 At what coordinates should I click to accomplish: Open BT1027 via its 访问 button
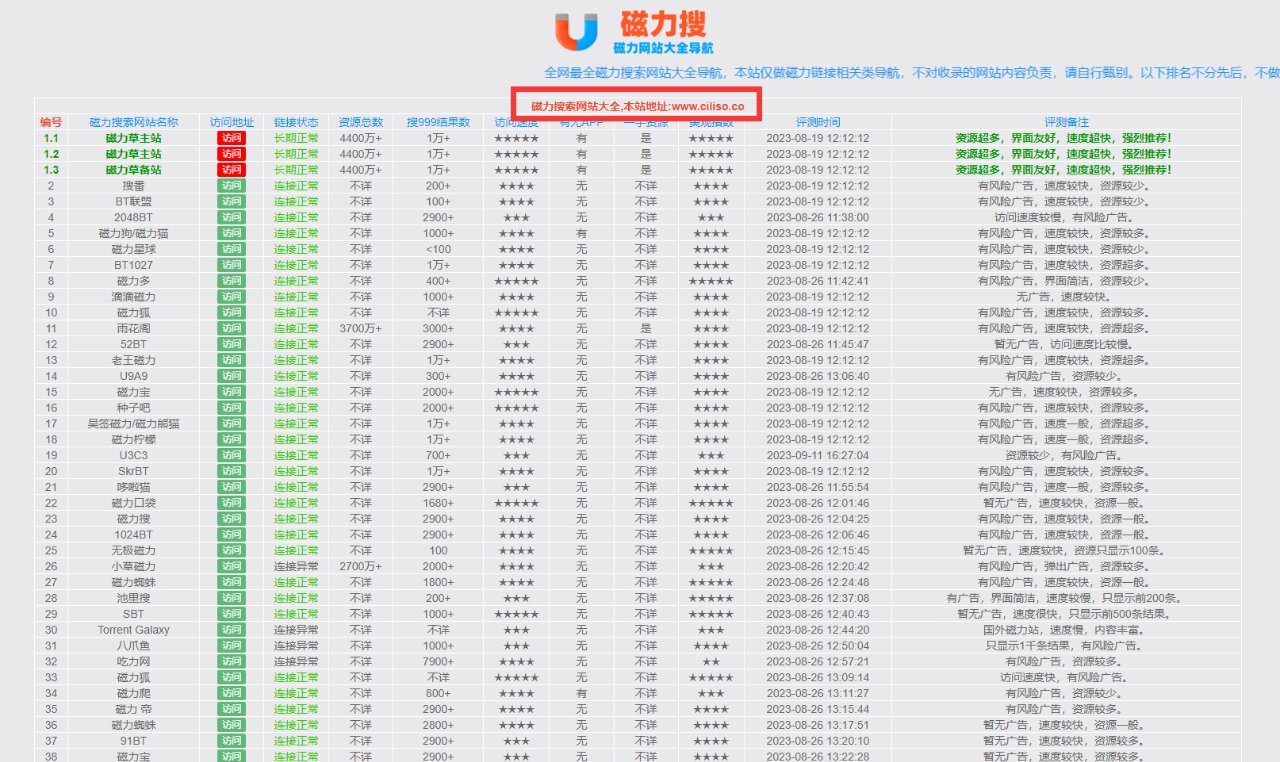231,265
